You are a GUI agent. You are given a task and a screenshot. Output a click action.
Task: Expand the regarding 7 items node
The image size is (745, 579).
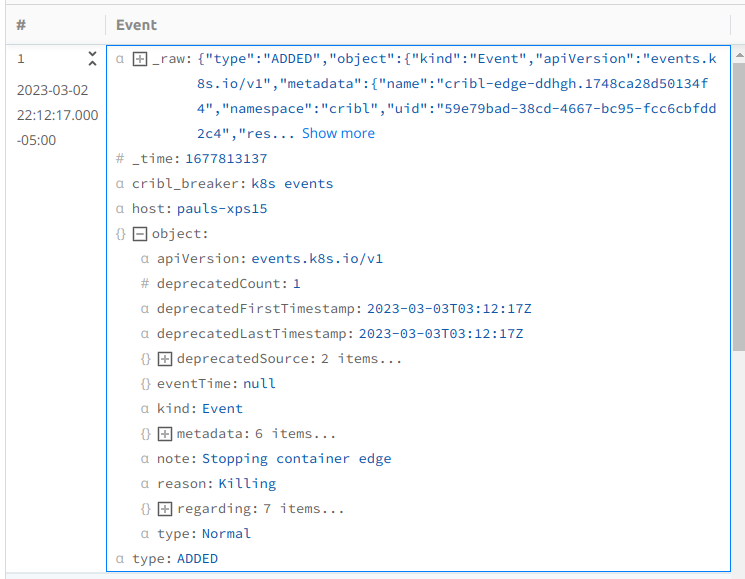165,509
